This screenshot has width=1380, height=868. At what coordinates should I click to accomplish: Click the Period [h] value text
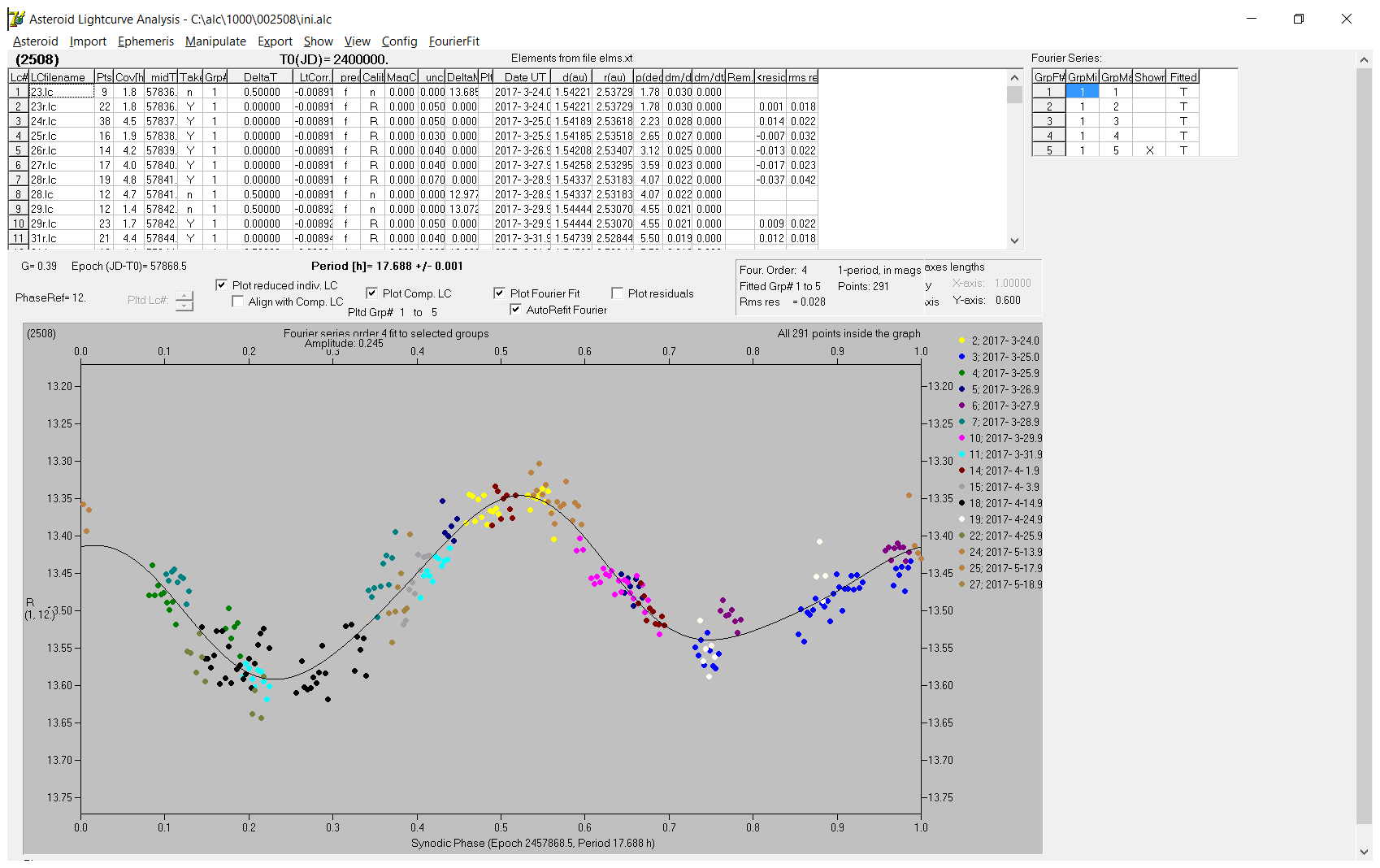387,267
